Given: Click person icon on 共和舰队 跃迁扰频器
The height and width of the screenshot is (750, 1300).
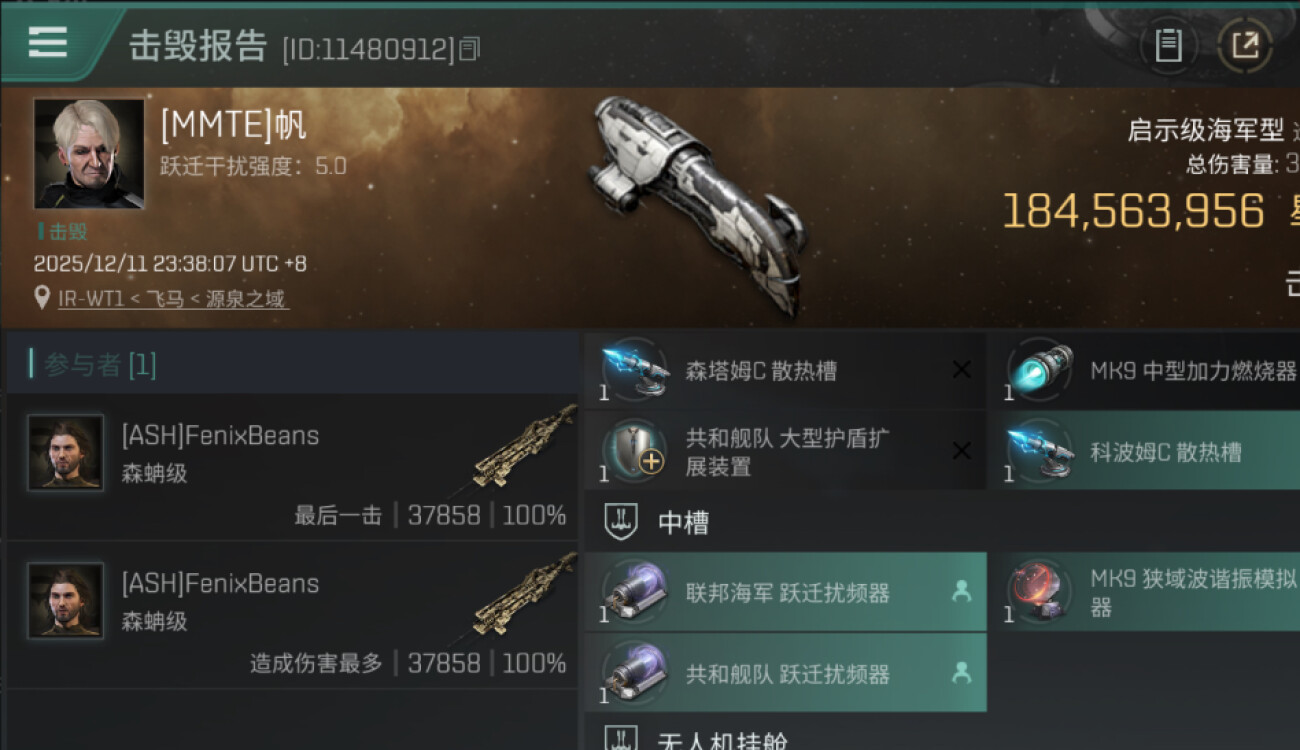Looking at the screenshot, I should coord(961,673).
